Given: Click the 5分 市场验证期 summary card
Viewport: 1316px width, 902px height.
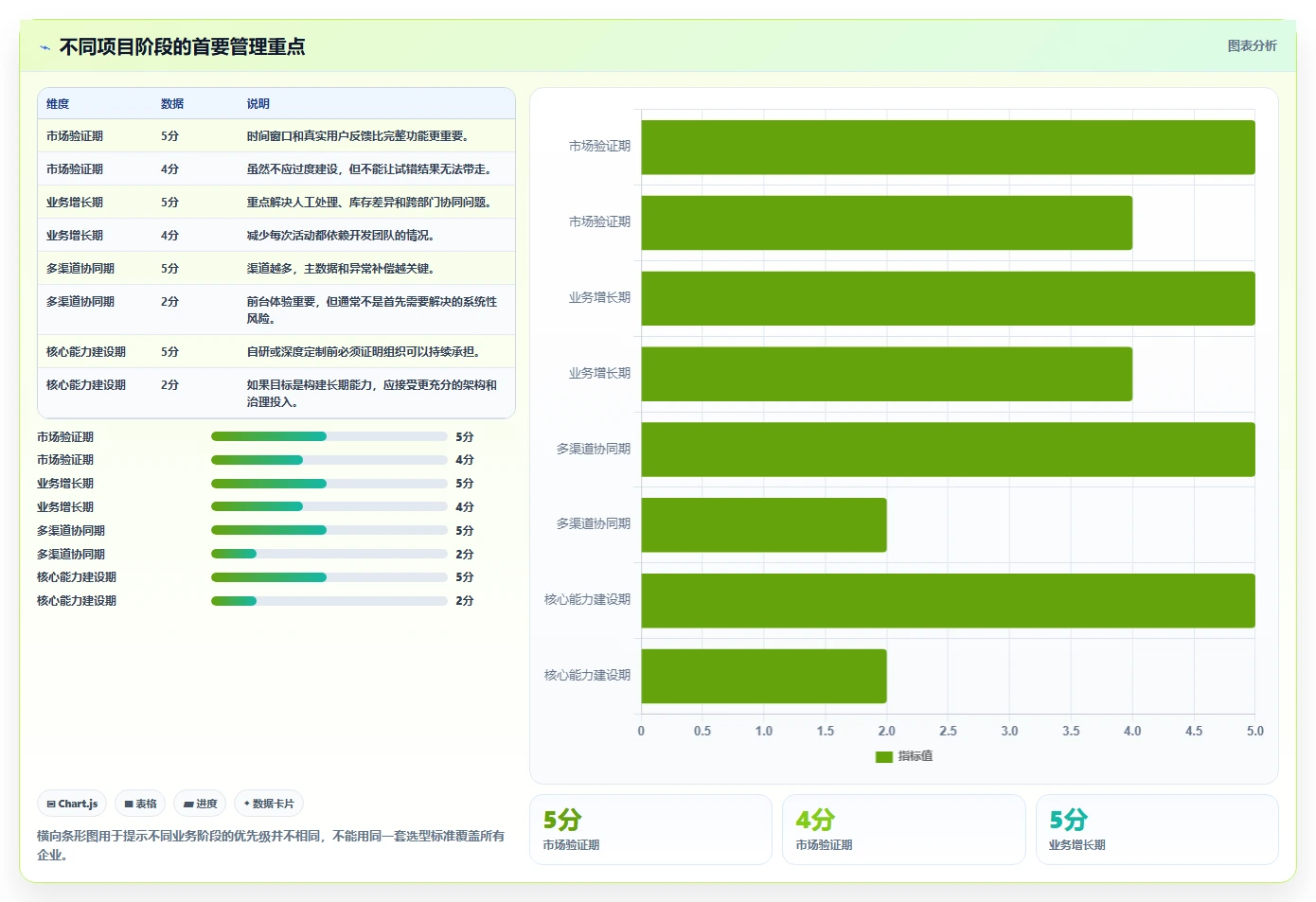Looking at the screenshot, I should click(x=650, y=829).
